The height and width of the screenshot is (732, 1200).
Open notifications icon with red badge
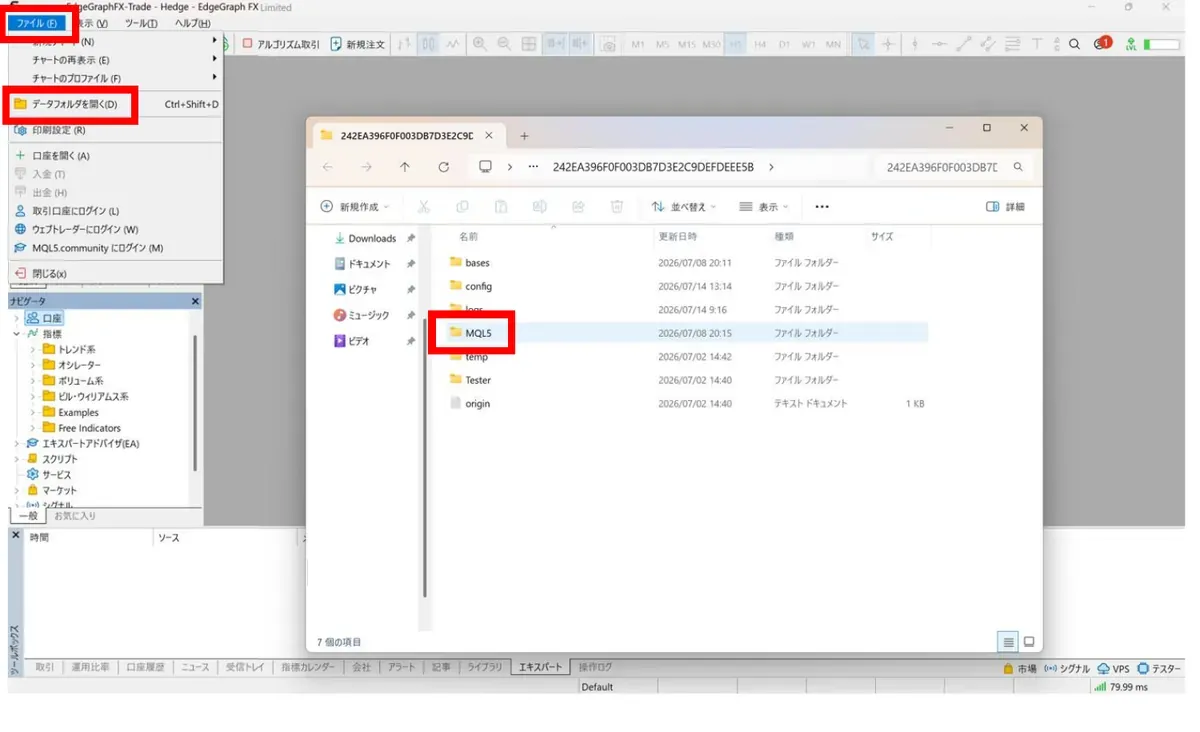[x=1102, y=44]
